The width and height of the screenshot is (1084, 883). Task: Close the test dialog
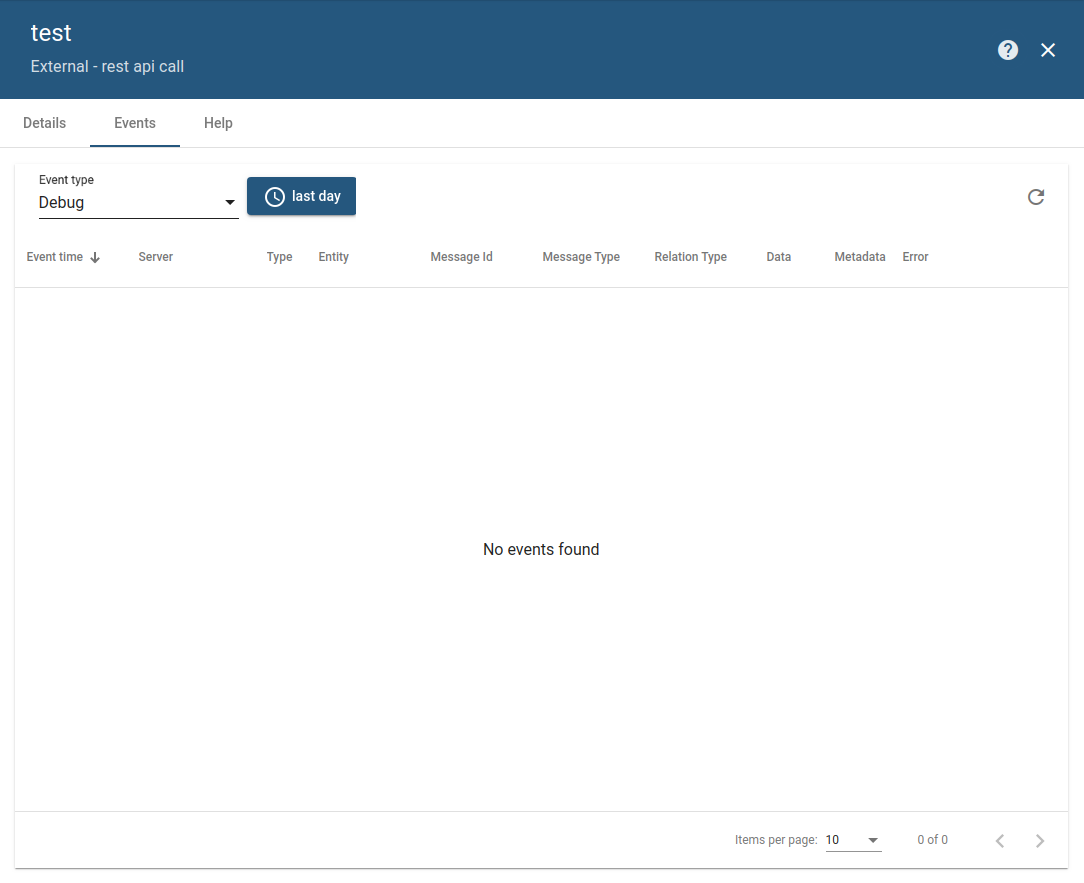pyautogui.click(x=1048, y=49)
